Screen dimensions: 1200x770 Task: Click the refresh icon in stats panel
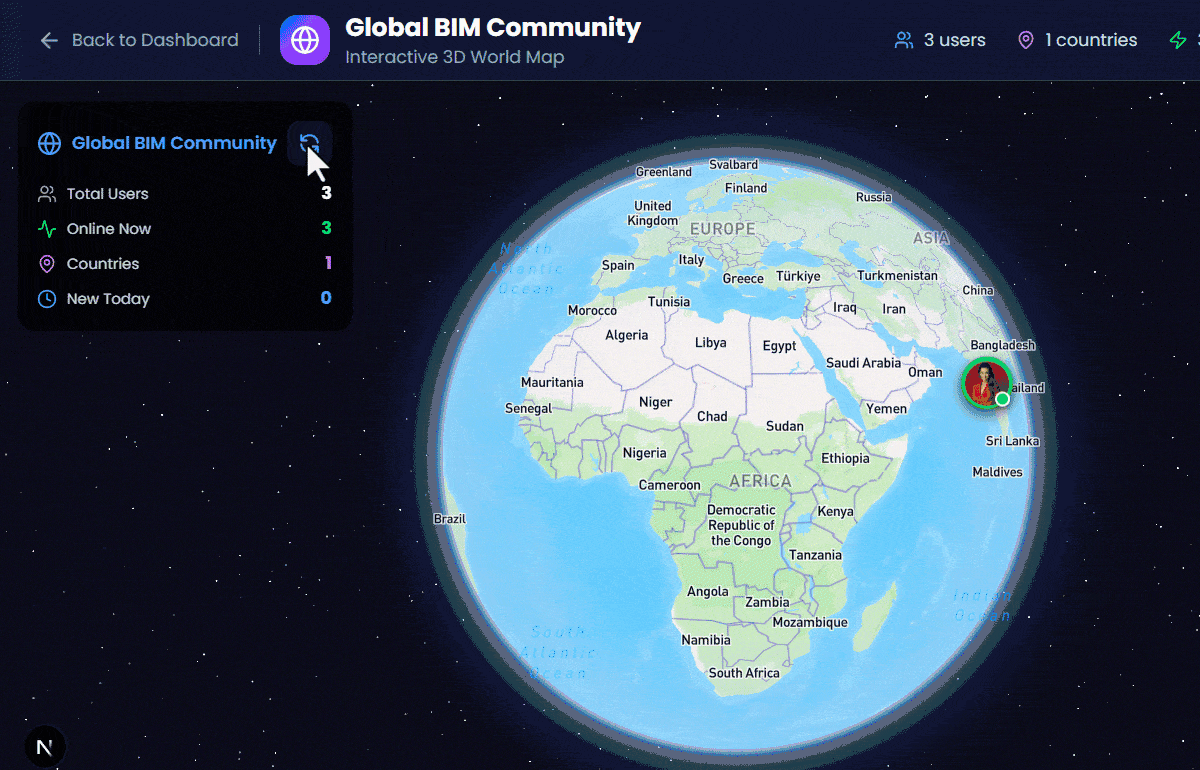[309, 144]
